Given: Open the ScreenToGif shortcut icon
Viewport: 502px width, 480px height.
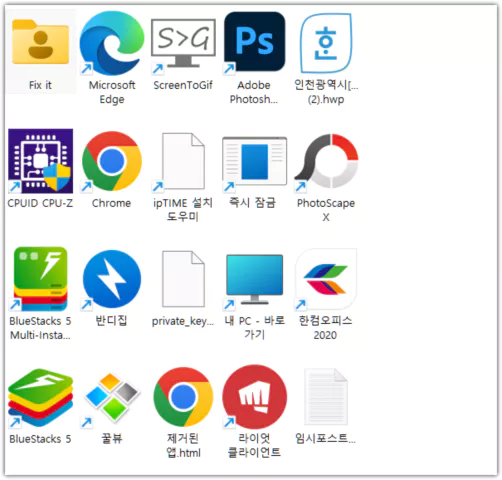Looking at the screenshot, I should coord(183,43).
